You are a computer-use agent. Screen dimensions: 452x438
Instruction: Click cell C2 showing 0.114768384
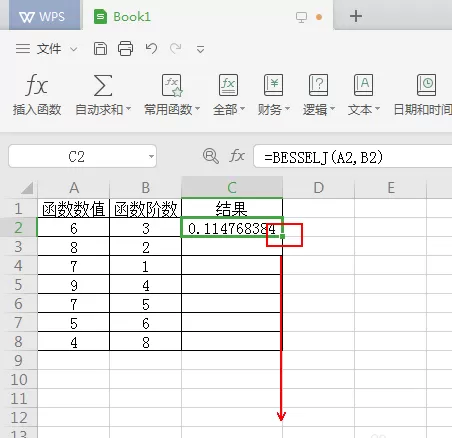click(x=232, y=228)
